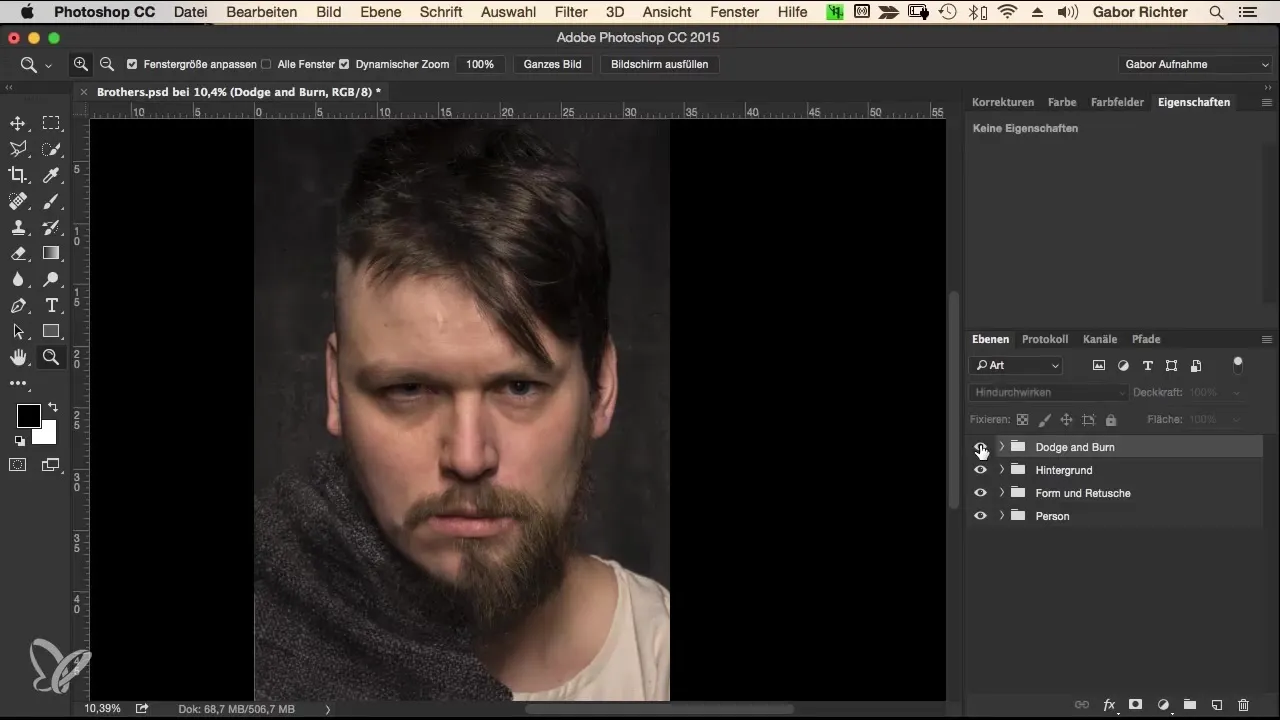
Task: Select the Path Selection tool
Action: pos(18,331)
